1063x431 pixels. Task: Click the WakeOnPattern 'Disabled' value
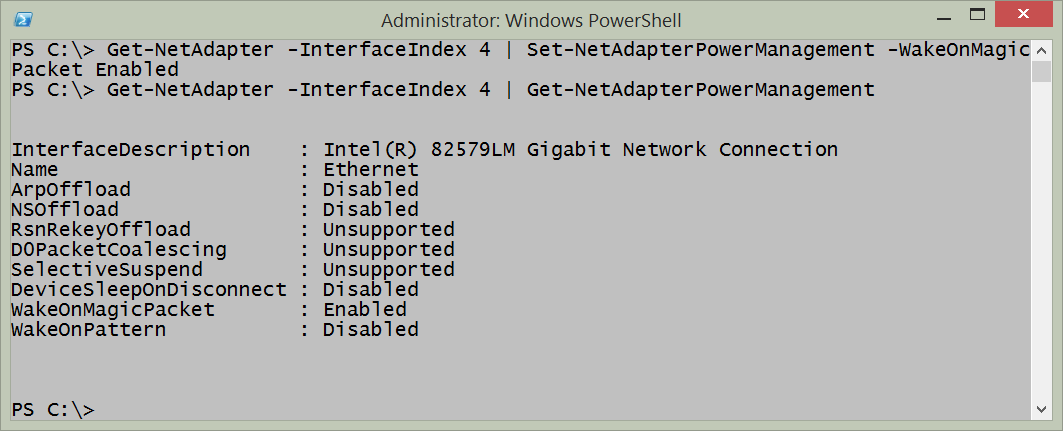coord(371,330)
